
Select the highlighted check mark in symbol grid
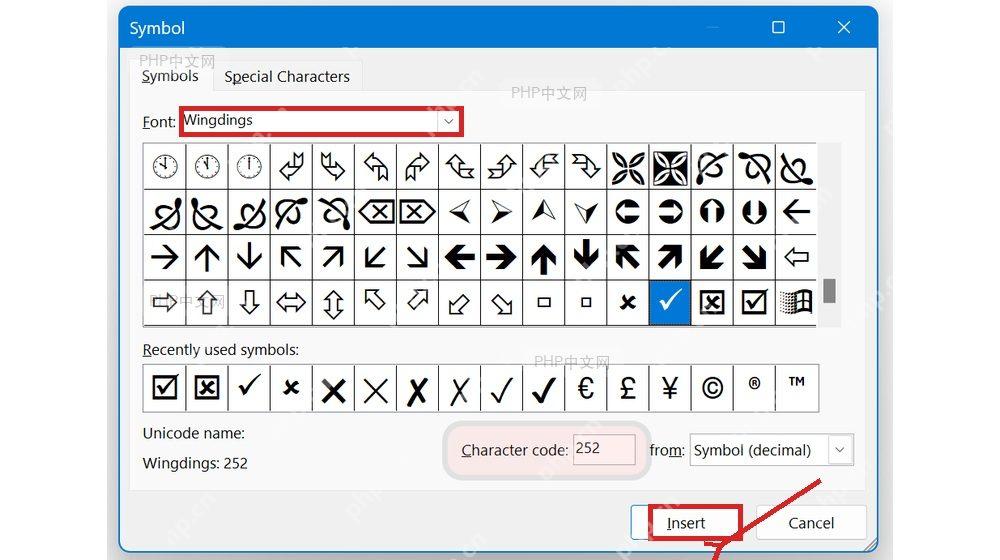click(x=670, y=302)
